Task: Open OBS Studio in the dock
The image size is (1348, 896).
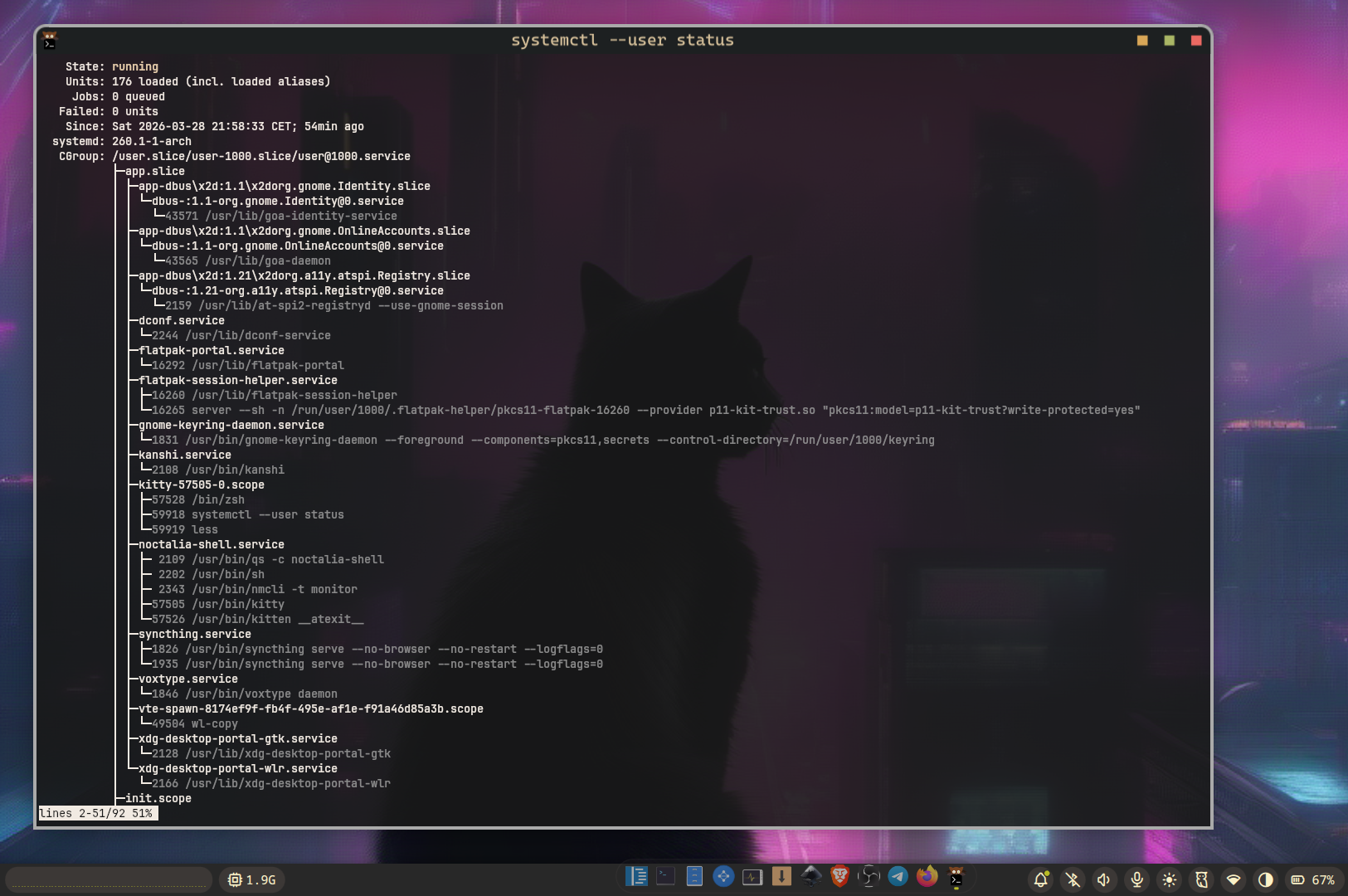Action: (x=869, y=877)
